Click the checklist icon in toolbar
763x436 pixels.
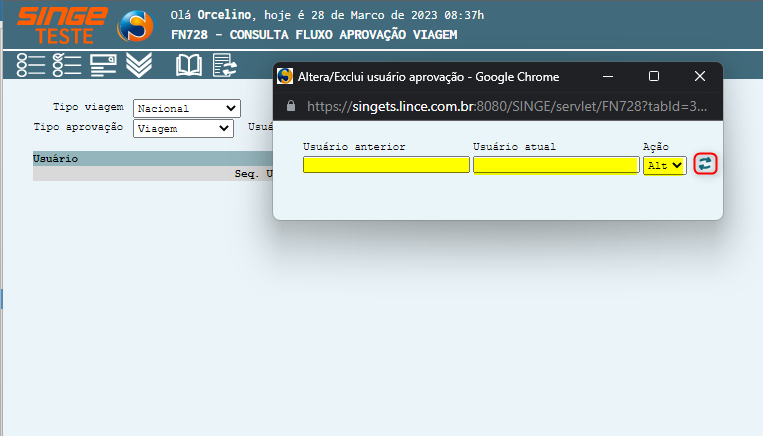point(66,66)
